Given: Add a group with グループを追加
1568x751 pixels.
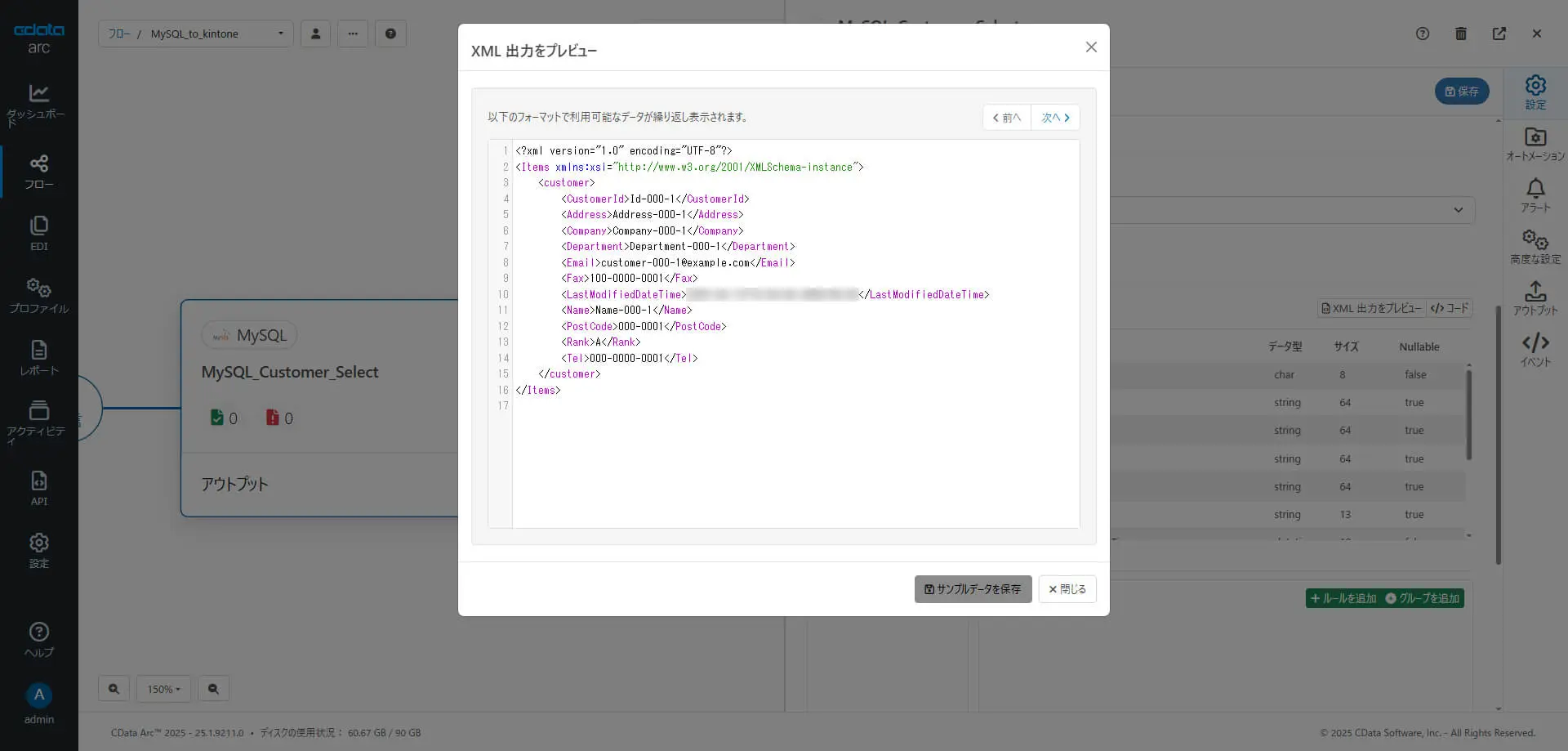Looking at the screenshot, I should pyautogui.click(x=1423, y=598).
